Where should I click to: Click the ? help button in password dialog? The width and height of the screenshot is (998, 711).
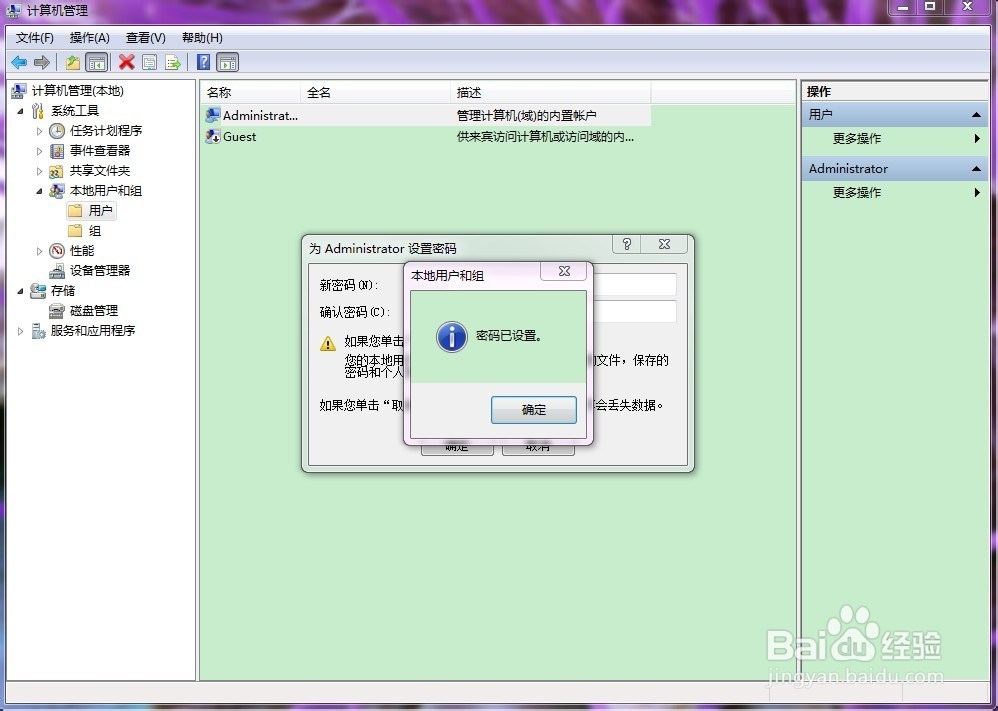point(626,244)
